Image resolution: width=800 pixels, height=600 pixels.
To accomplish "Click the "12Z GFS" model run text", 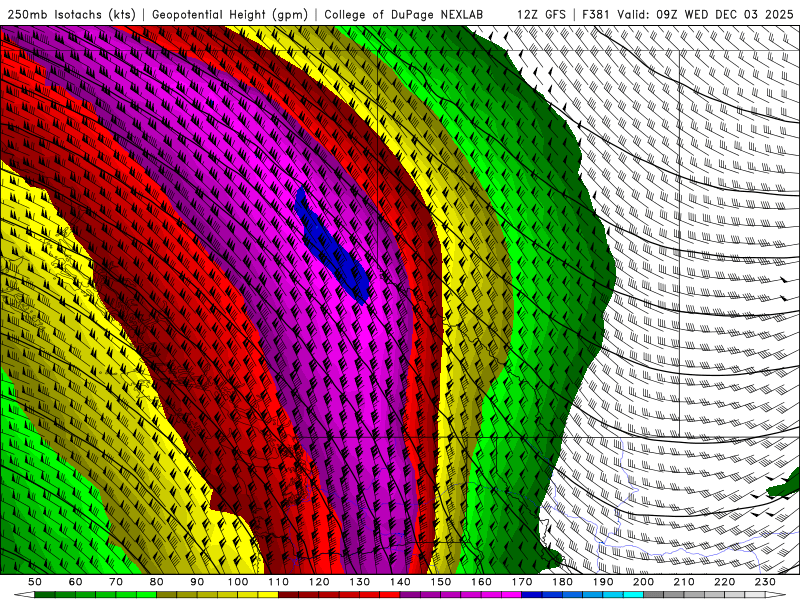I will tap(541, 14).
